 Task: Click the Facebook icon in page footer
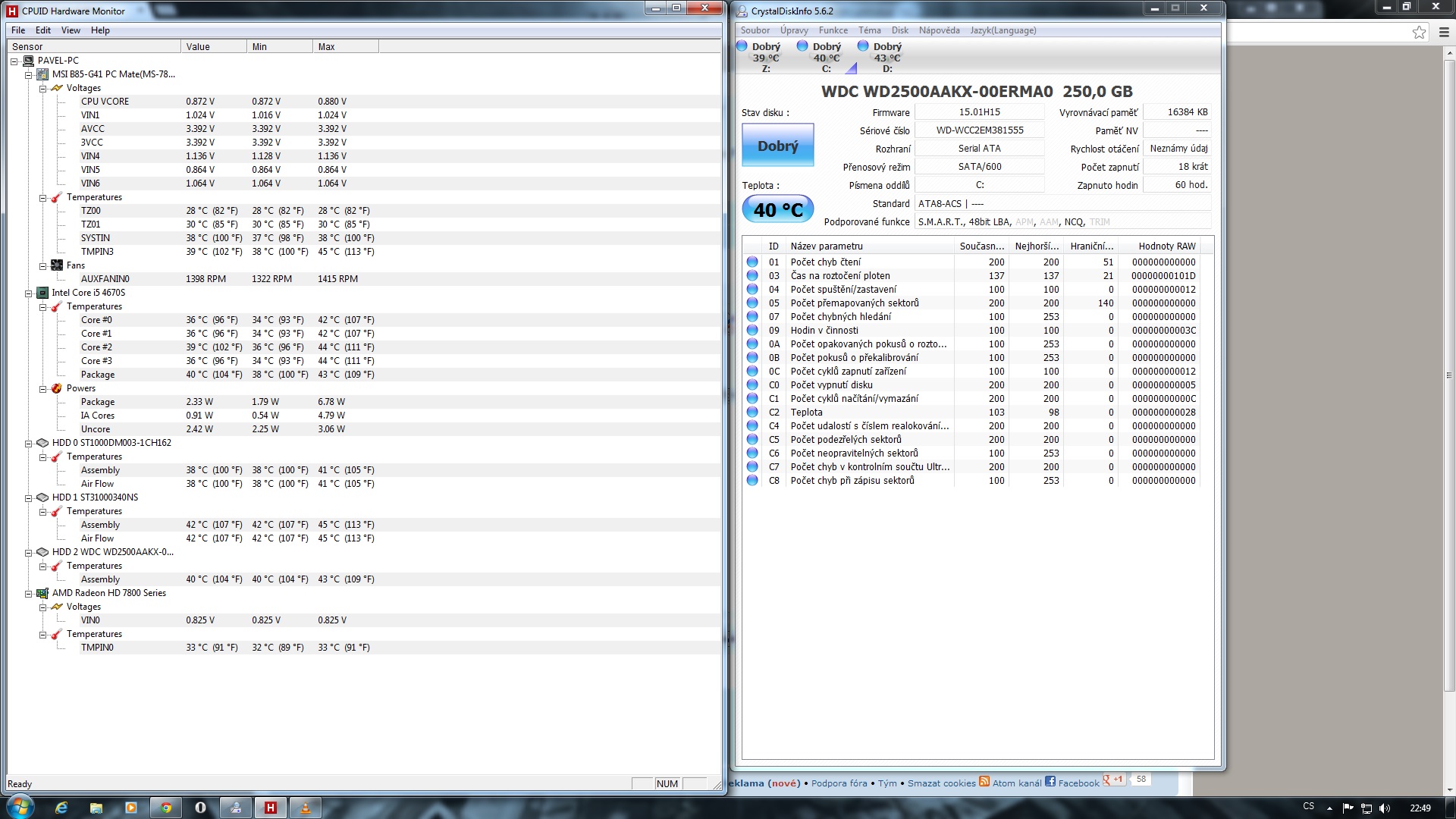click(x=1050, y=781)
